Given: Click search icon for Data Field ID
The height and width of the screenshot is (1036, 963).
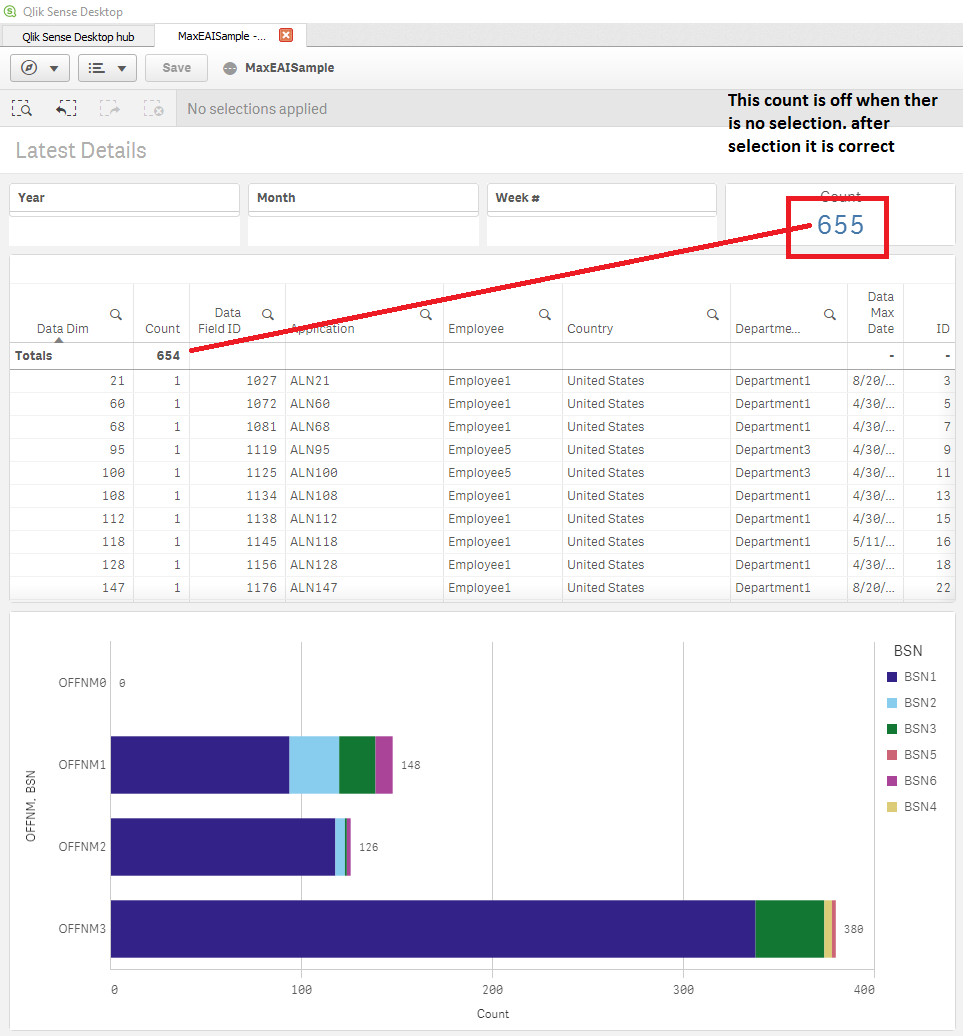Looking at the screenshot, I should point(268,314).
